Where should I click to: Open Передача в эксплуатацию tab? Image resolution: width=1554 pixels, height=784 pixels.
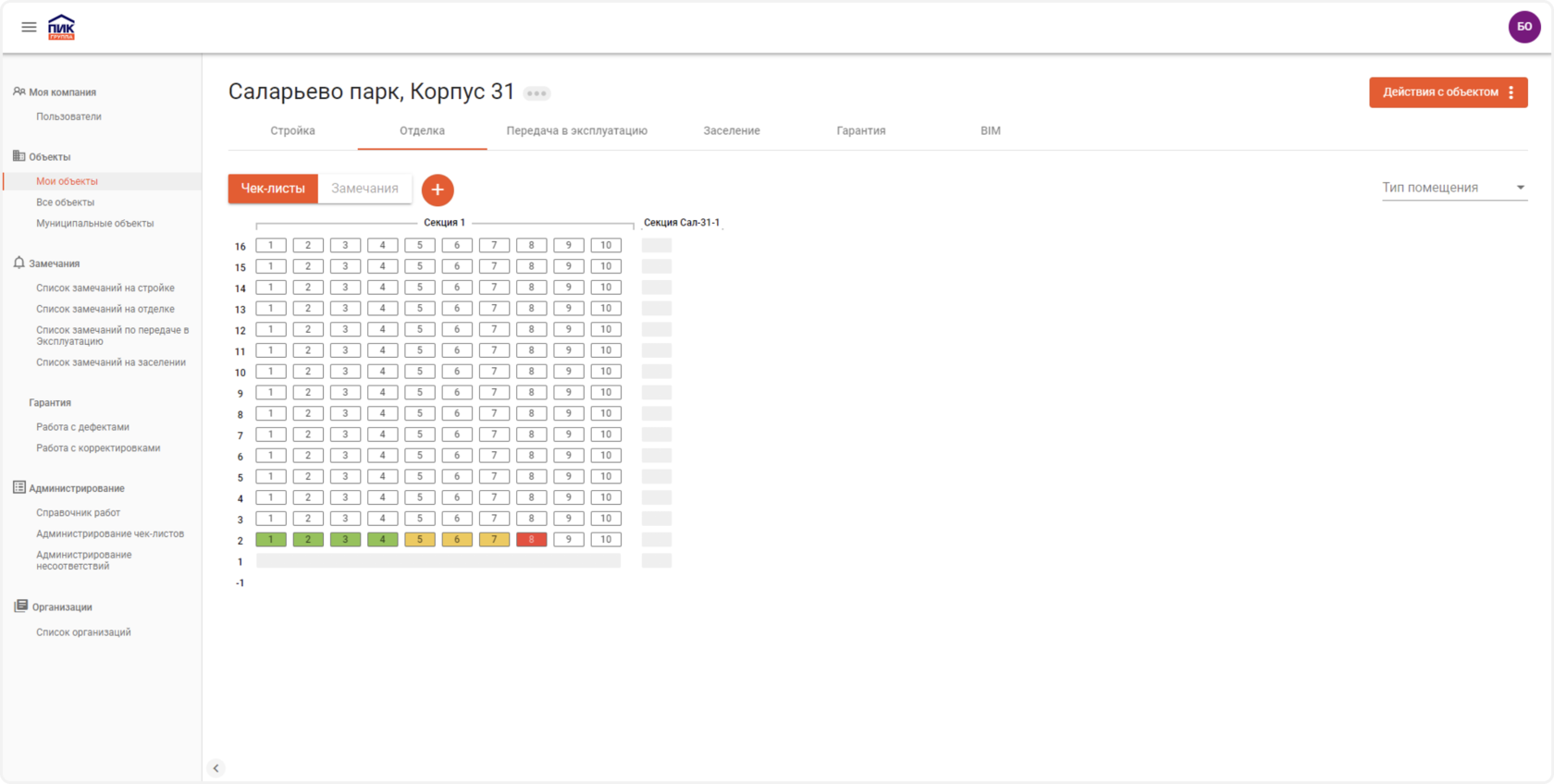(x=576, y=131)
